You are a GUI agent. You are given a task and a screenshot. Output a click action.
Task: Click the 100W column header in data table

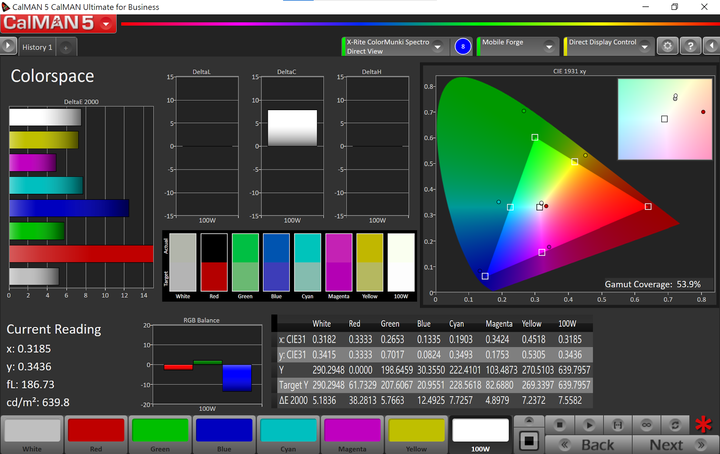[567, 324]
